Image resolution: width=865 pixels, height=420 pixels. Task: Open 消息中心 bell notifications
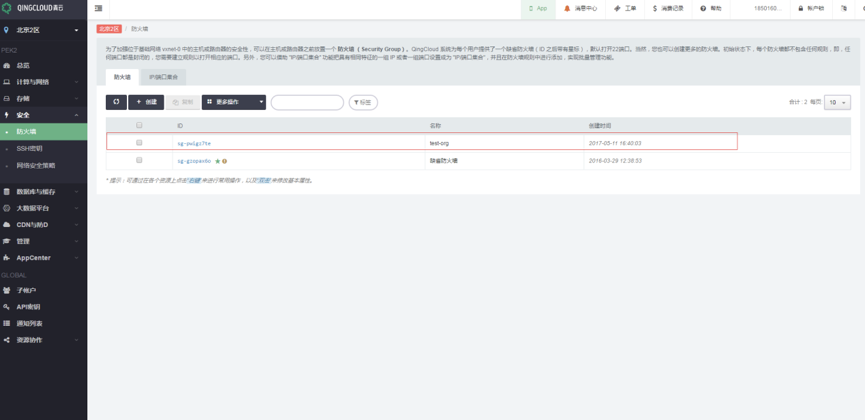581,8
